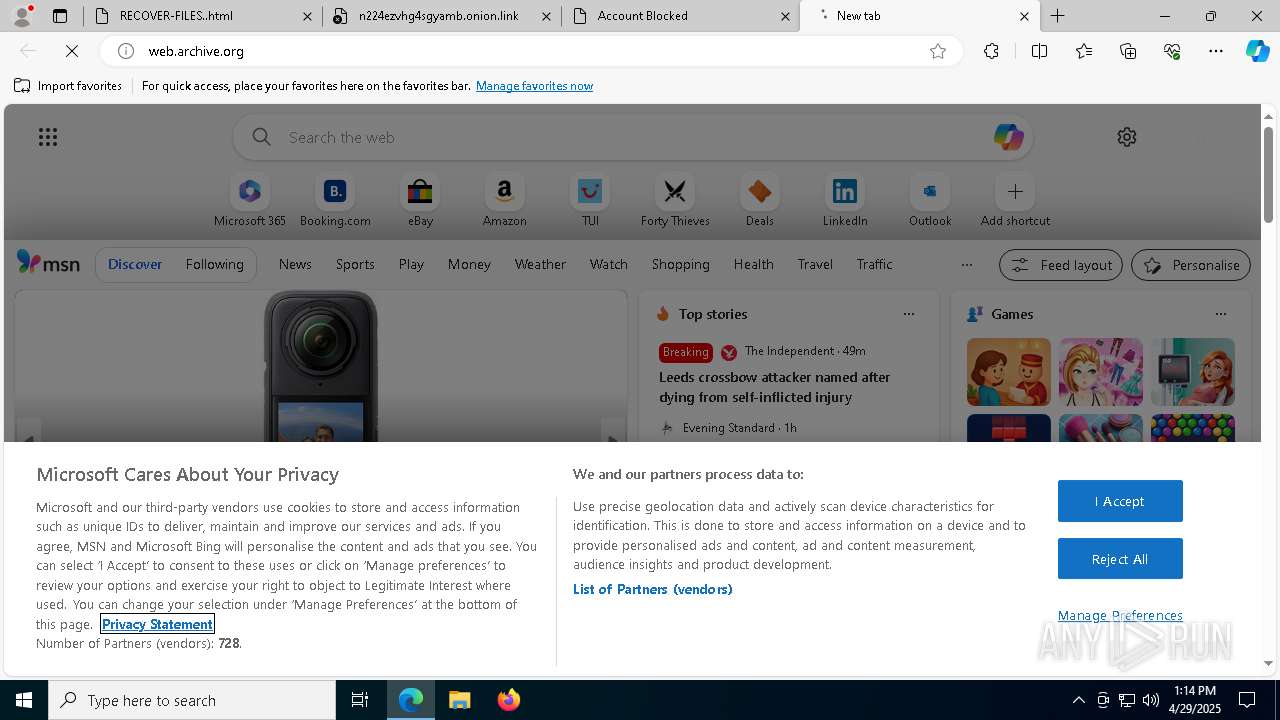
Task: Open Games card options menu
Action: click(1220, 314)
